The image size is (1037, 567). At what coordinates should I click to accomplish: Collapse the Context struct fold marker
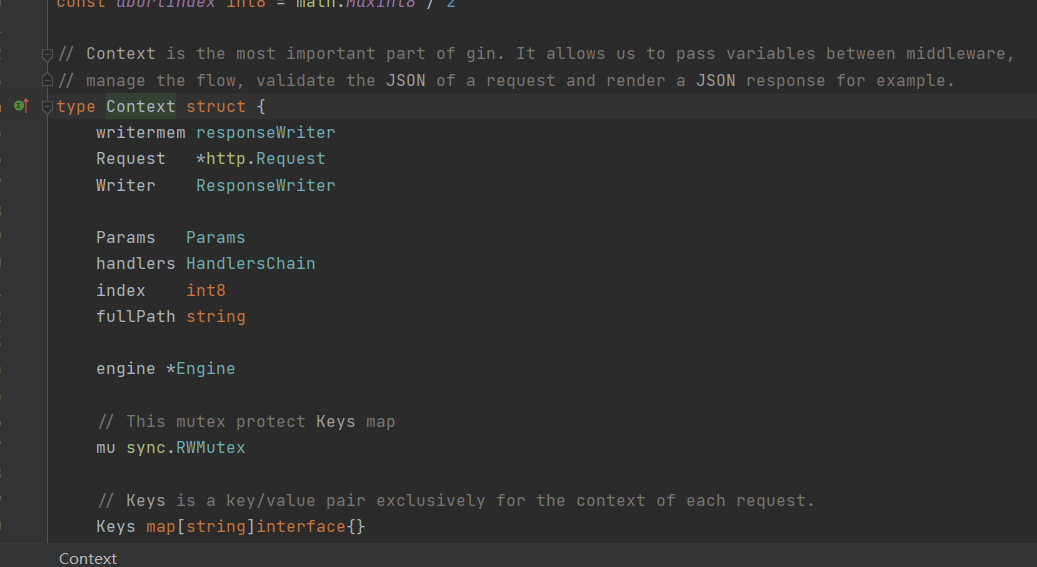click(x=47, y=107)
